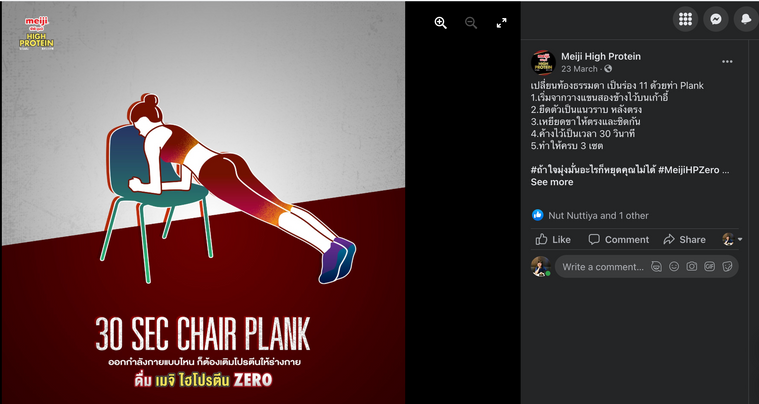Change who you're commenting as
759x404 pixels.
(x=732, y=239)
